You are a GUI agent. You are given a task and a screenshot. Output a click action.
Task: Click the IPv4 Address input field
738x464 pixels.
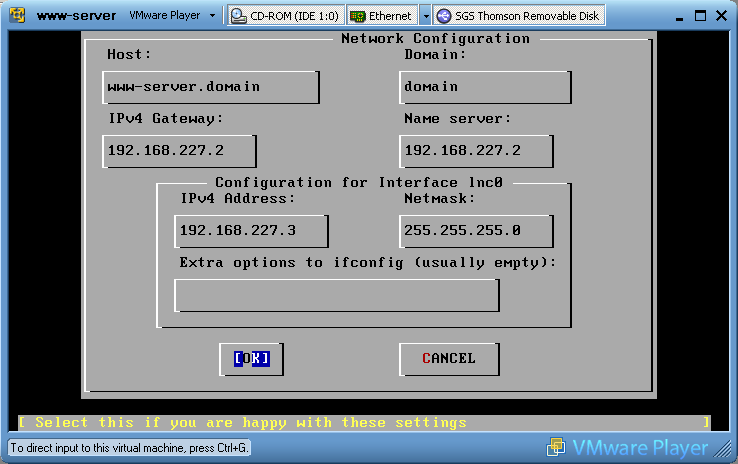coord(251,231)
